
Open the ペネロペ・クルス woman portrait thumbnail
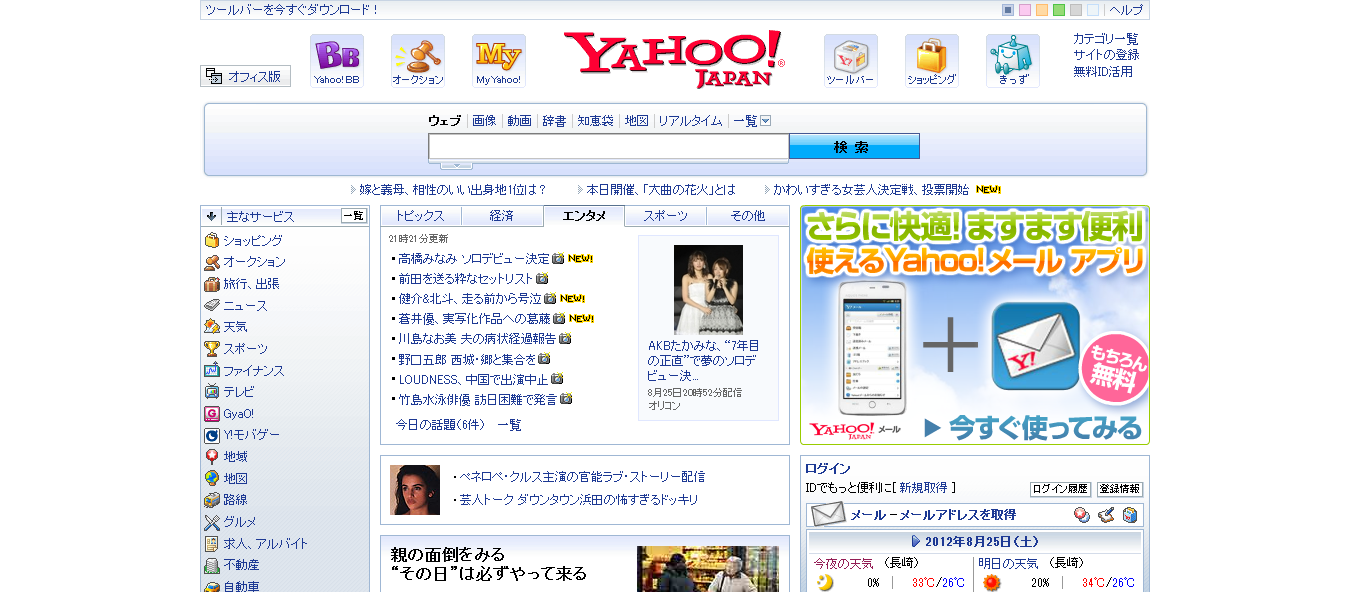pos(415,490)
